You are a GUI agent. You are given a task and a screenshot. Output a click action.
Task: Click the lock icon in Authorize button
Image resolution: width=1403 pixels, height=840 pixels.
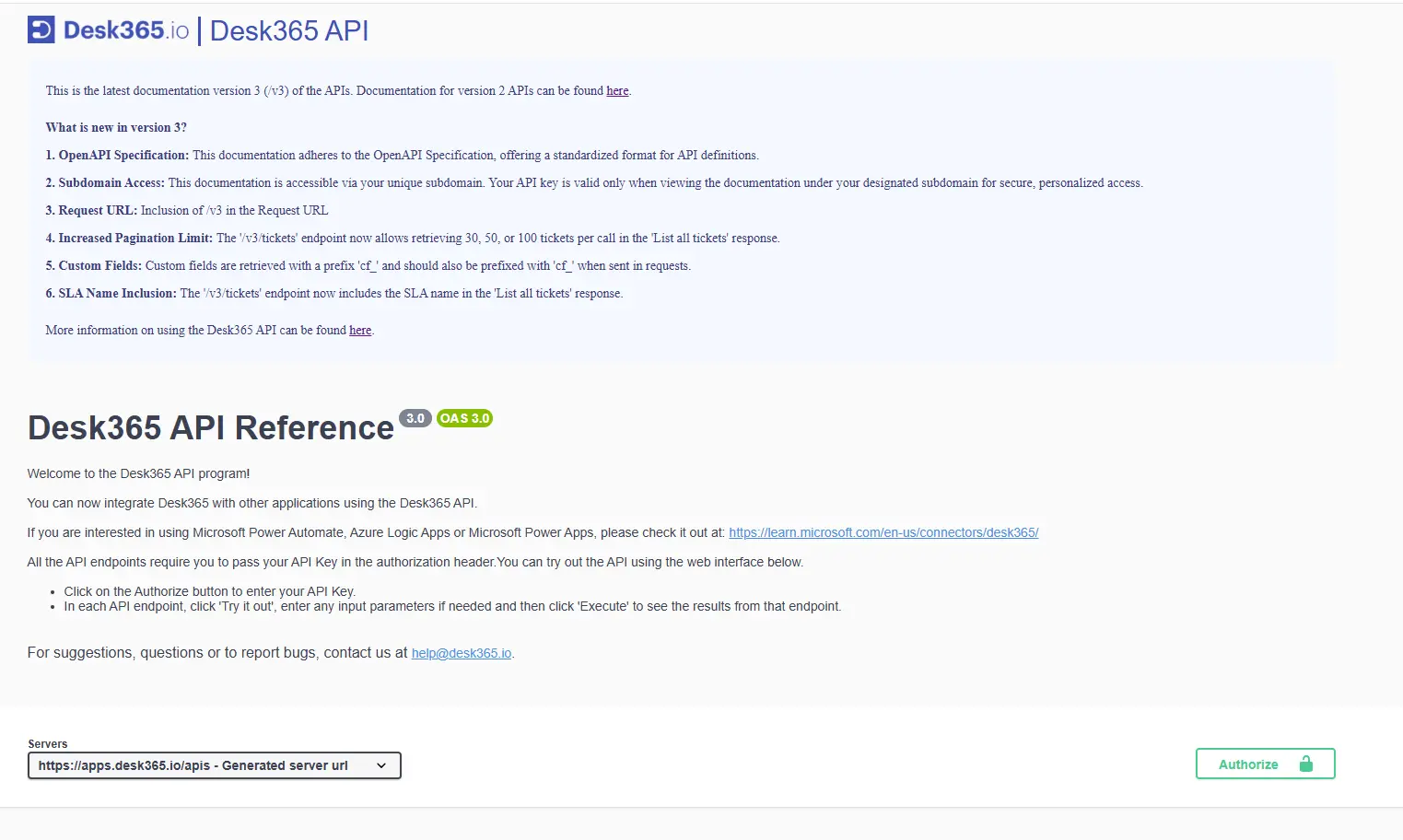[1305, 764]
